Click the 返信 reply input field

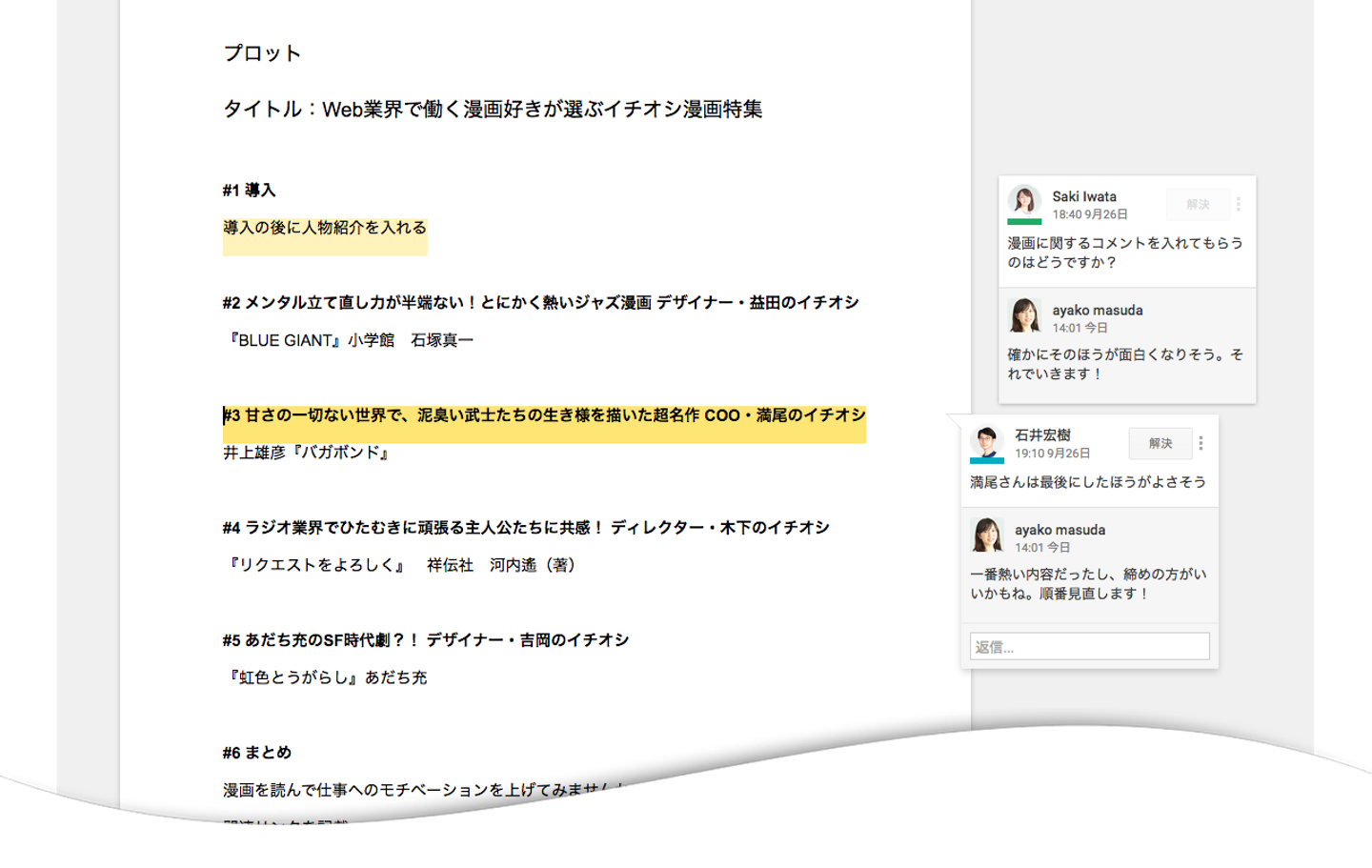1090,646
